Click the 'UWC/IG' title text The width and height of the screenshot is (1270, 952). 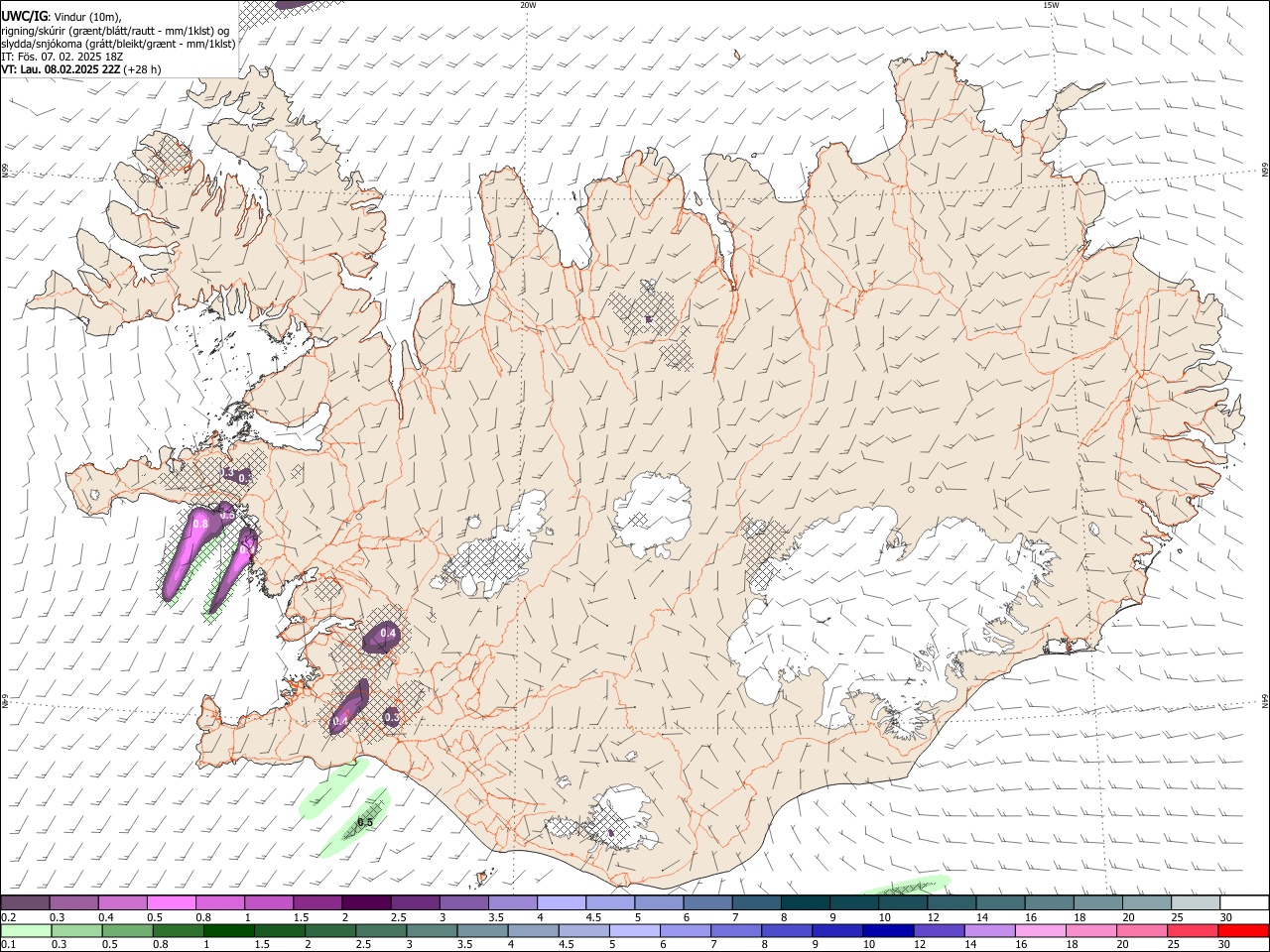(x=23, y=15)
